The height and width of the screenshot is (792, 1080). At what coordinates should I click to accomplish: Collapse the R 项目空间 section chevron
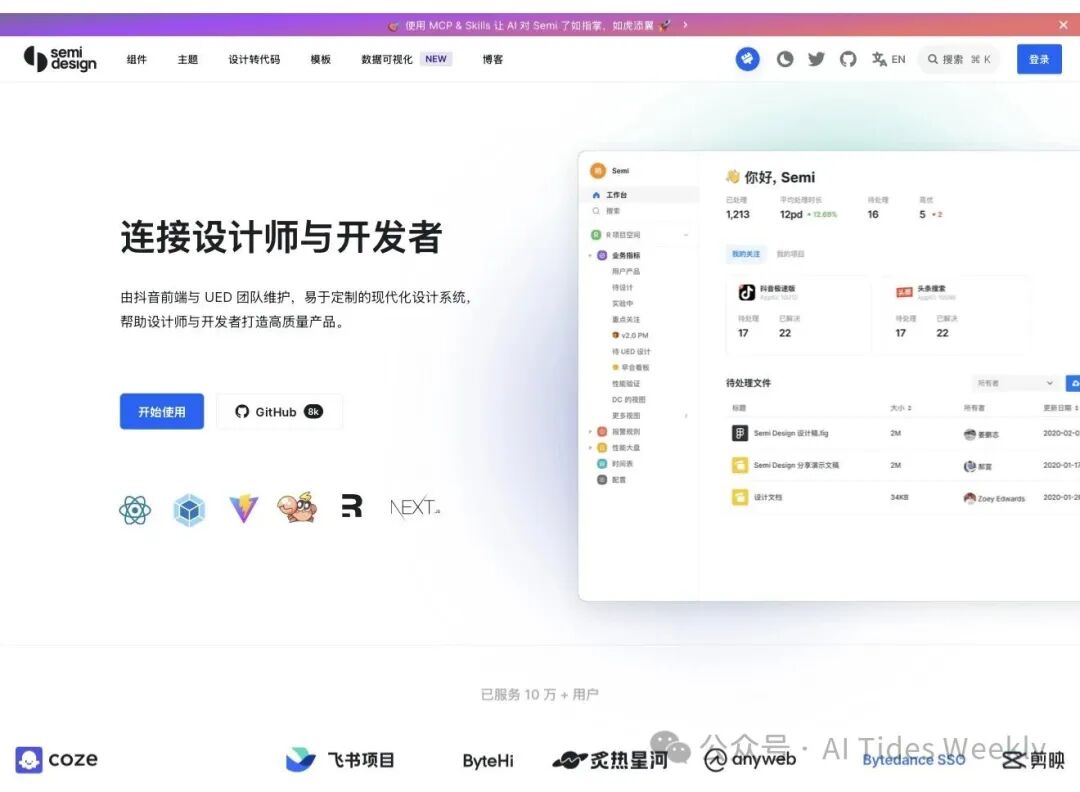pos(687,234)
